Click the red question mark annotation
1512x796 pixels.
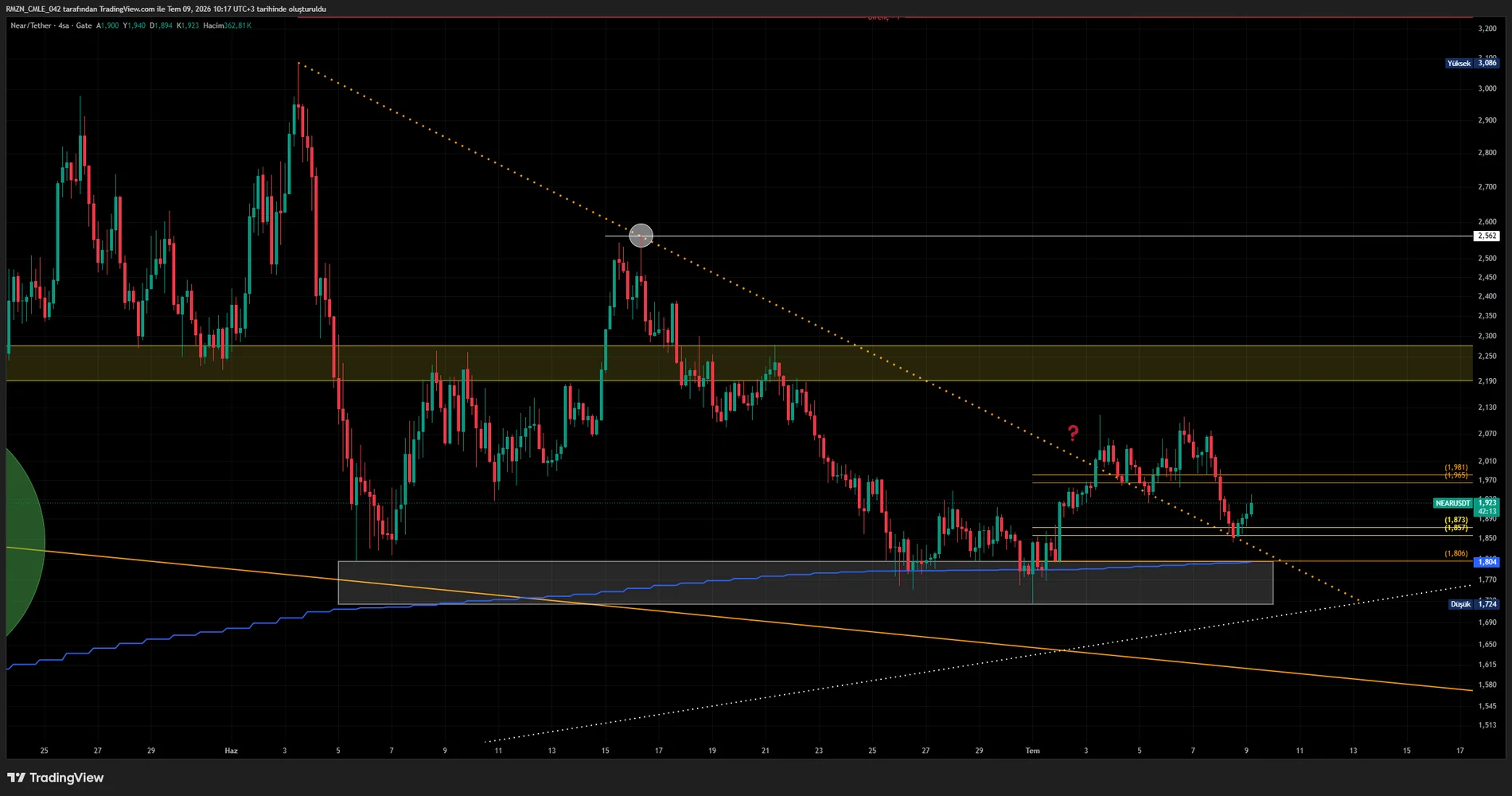(1073, 433)
